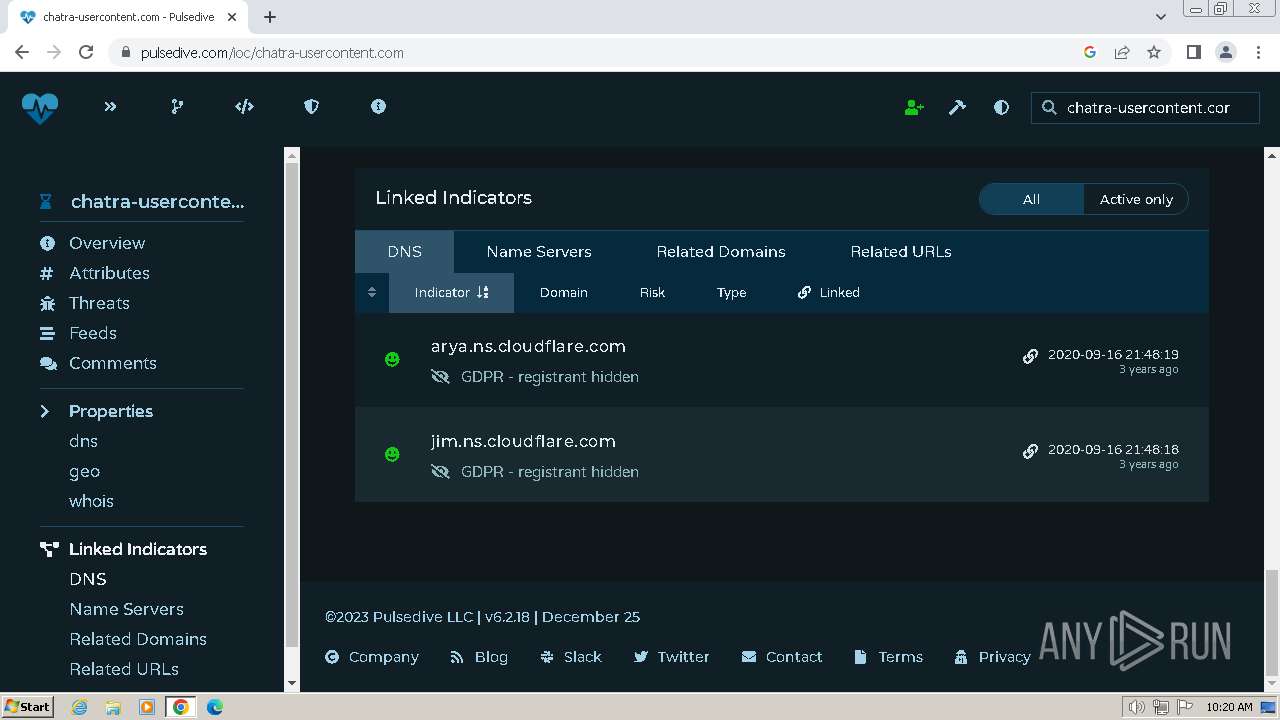Image resolution: width=1280 pixels, height=720 pixels.
Task: Sort by Linked column
Action: click(x=829, y=293)
